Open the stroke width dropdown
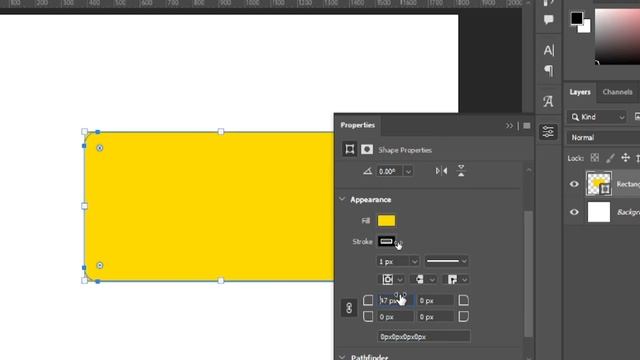640x360 pixels. 414,261
